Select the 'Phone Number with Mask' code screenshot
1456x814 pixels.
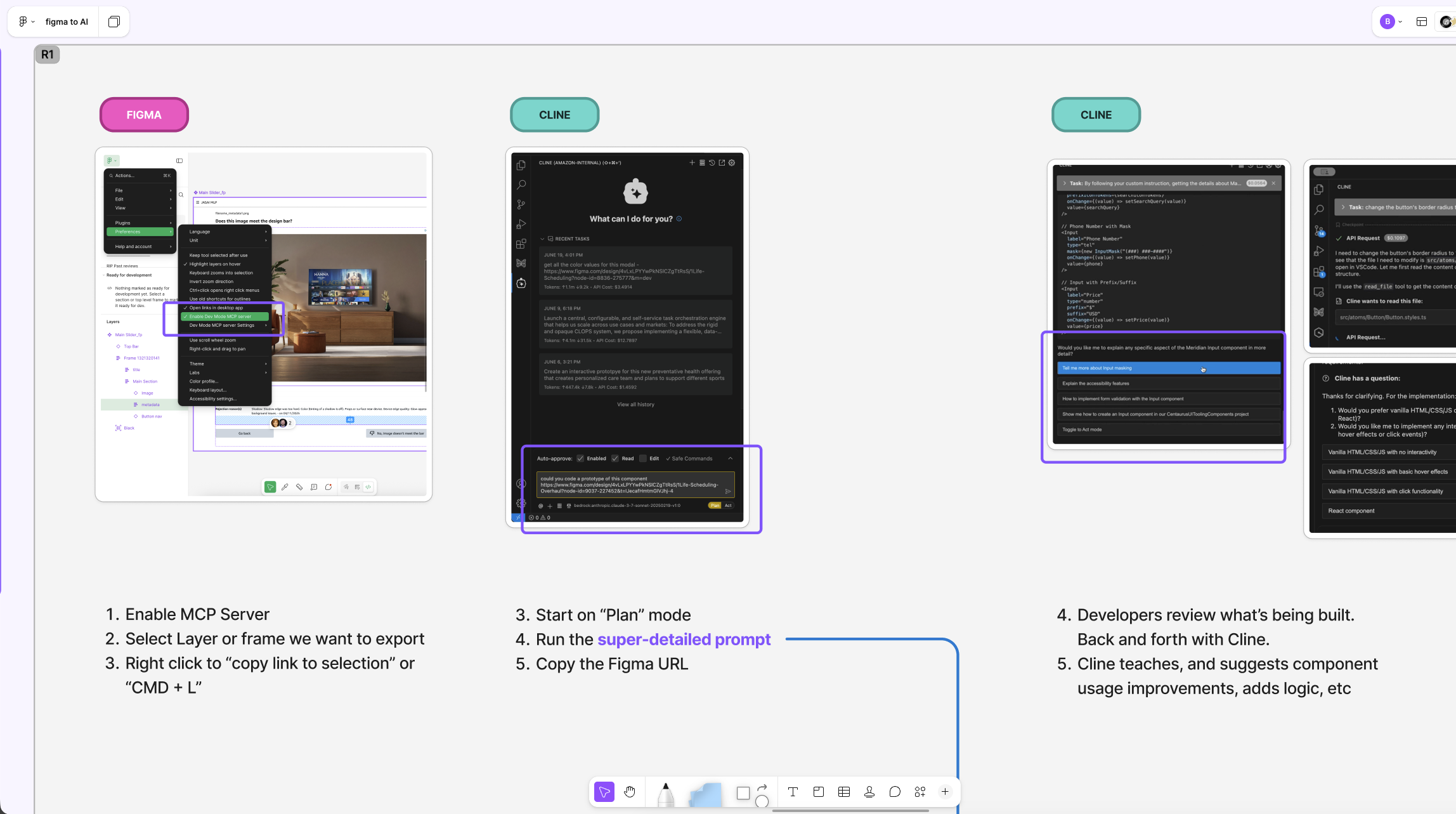point(1169,305)
